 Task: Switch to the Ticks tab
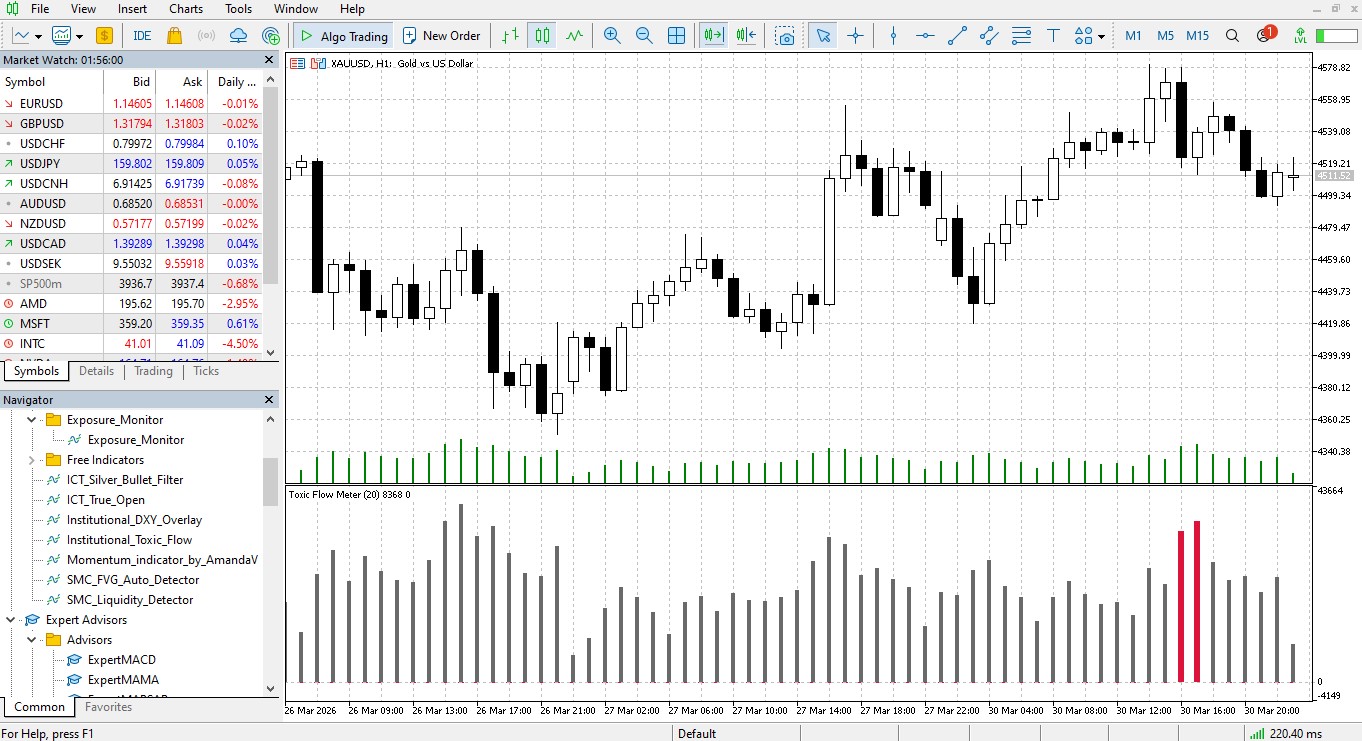coord(206,371)
